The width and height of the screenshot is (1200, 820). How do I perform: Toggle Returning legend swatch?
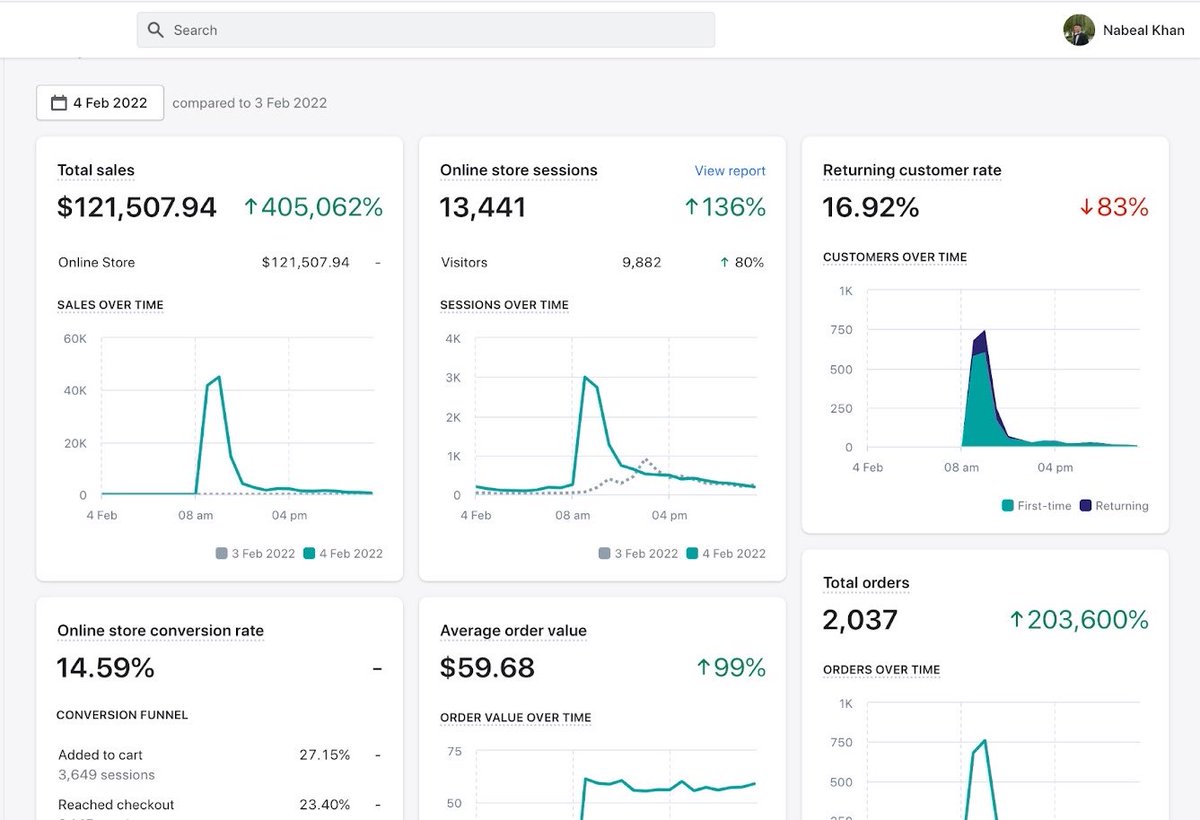[1086, 506]
